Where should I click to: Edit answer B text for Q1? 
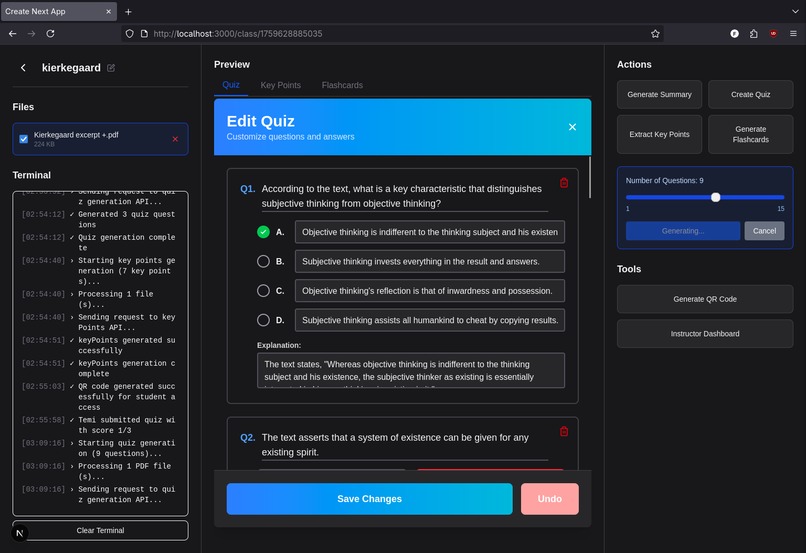click(x=430, y=262)
